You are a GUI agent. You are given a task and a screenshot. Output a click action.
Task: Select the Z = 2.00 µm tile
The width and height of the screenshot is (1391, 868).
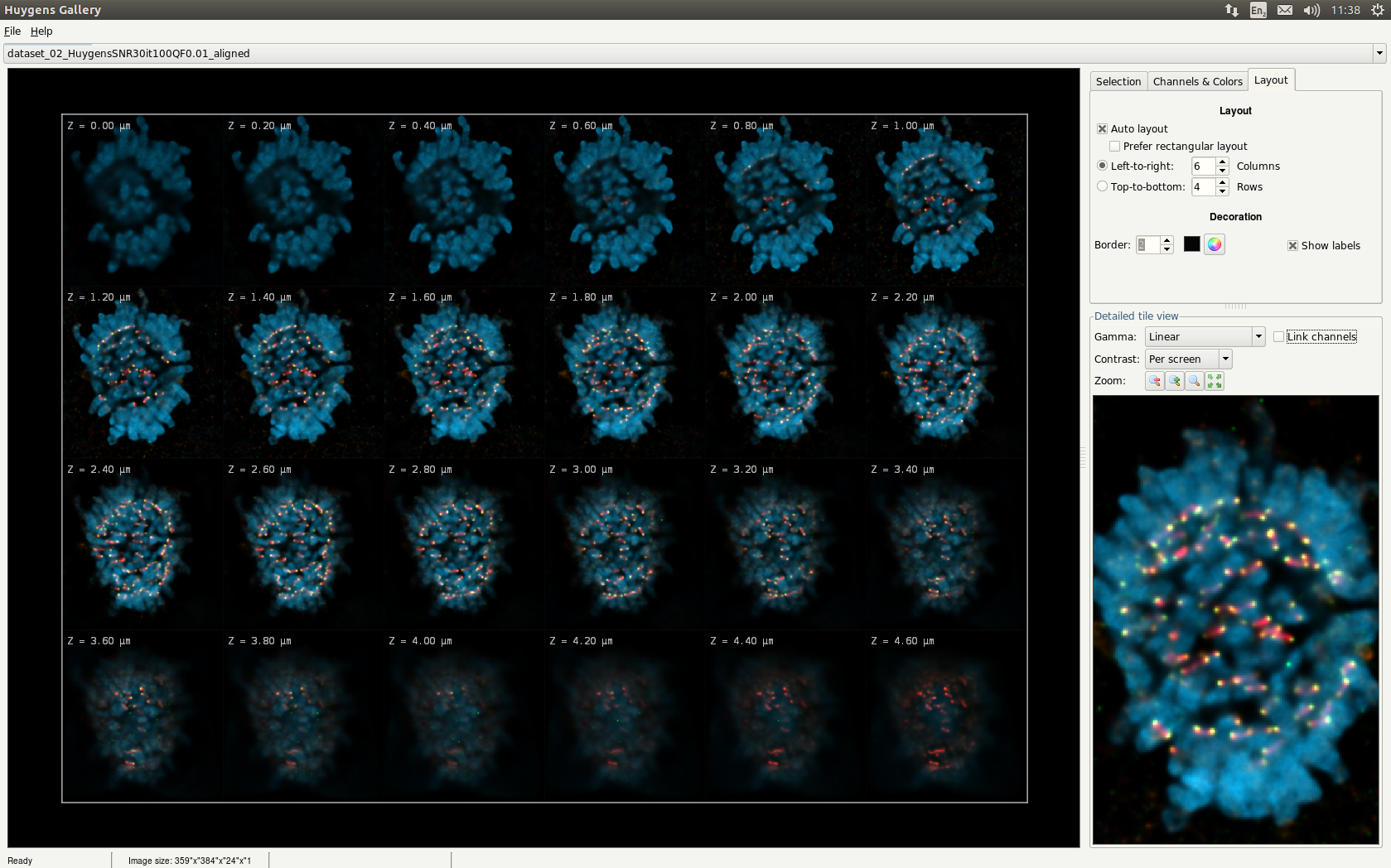pyautogui.click(x=785, y=373)
